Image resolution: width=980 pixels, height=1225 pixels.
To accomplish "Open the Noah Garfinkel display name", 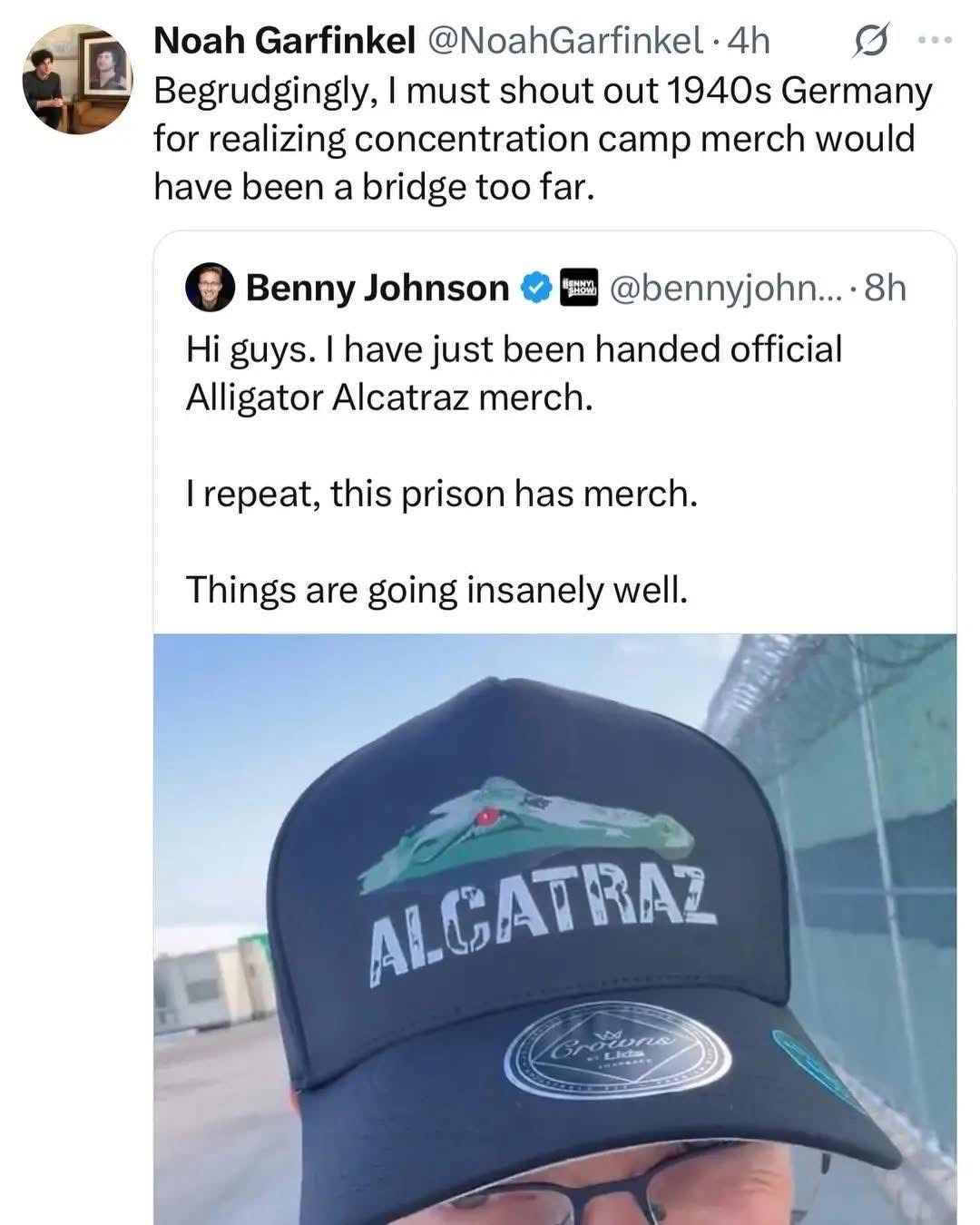I will 285,41.
